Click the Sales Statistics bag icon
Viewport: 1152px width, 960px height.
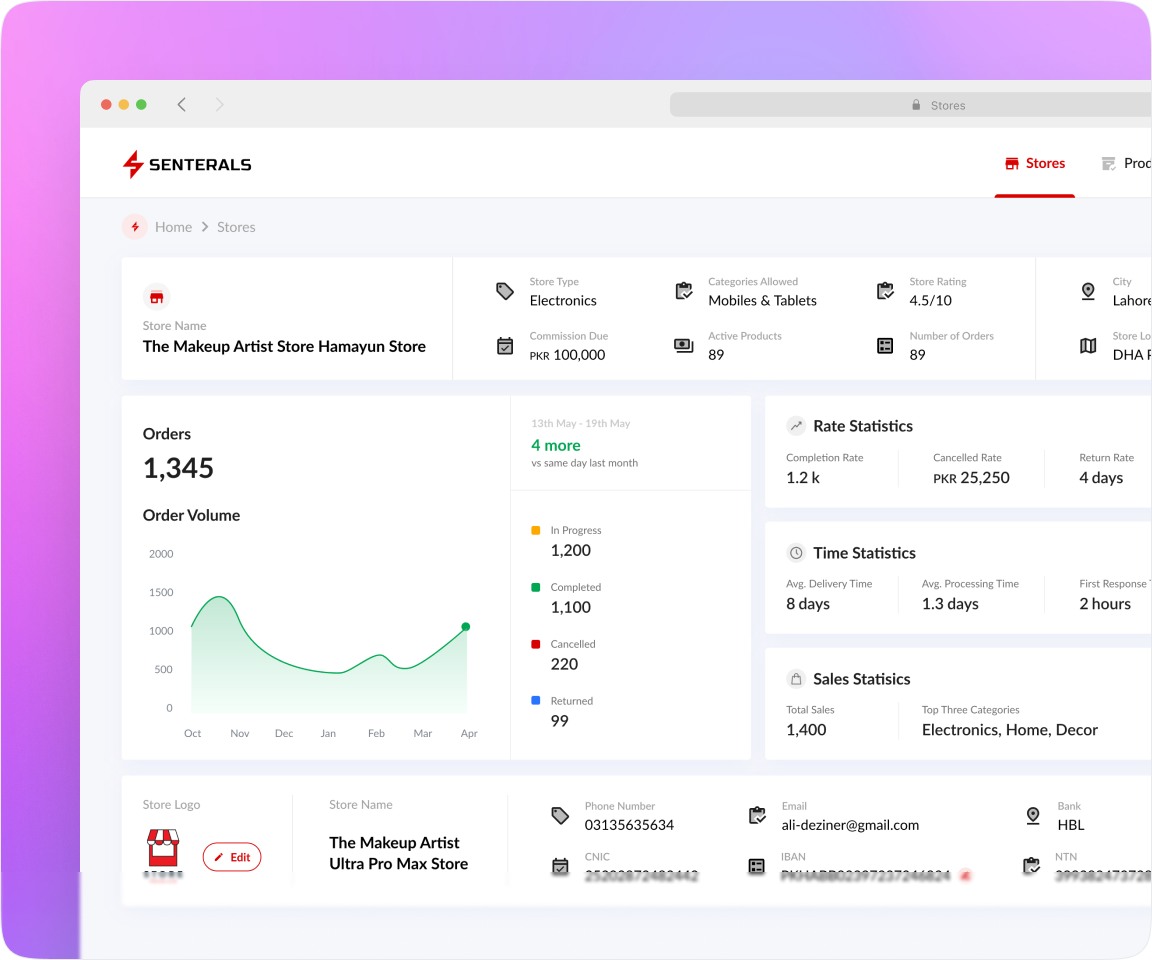pos(796,679)
